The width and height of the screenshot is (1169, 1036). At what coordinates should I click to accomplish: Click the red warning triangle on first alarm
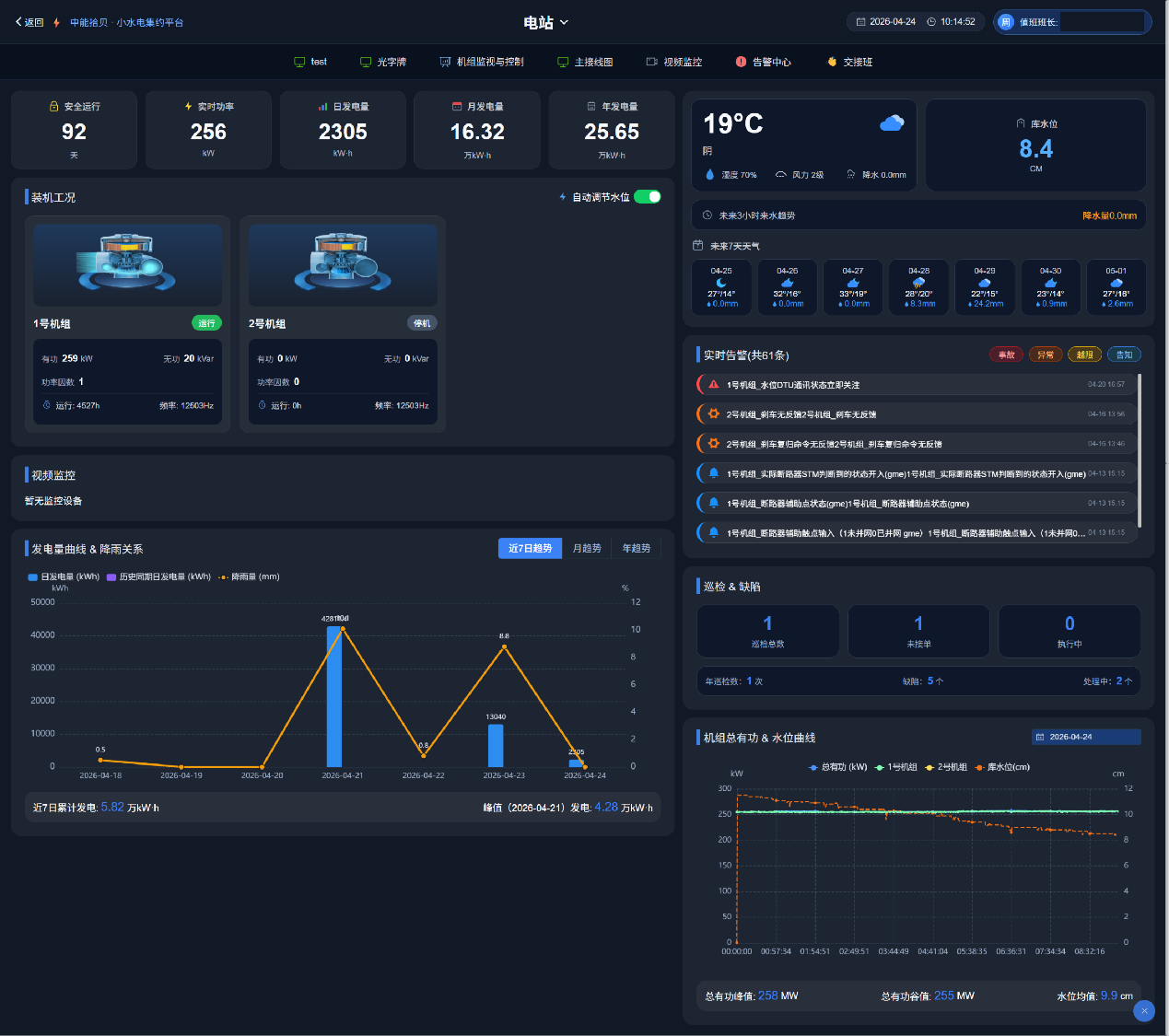[713, 385]
